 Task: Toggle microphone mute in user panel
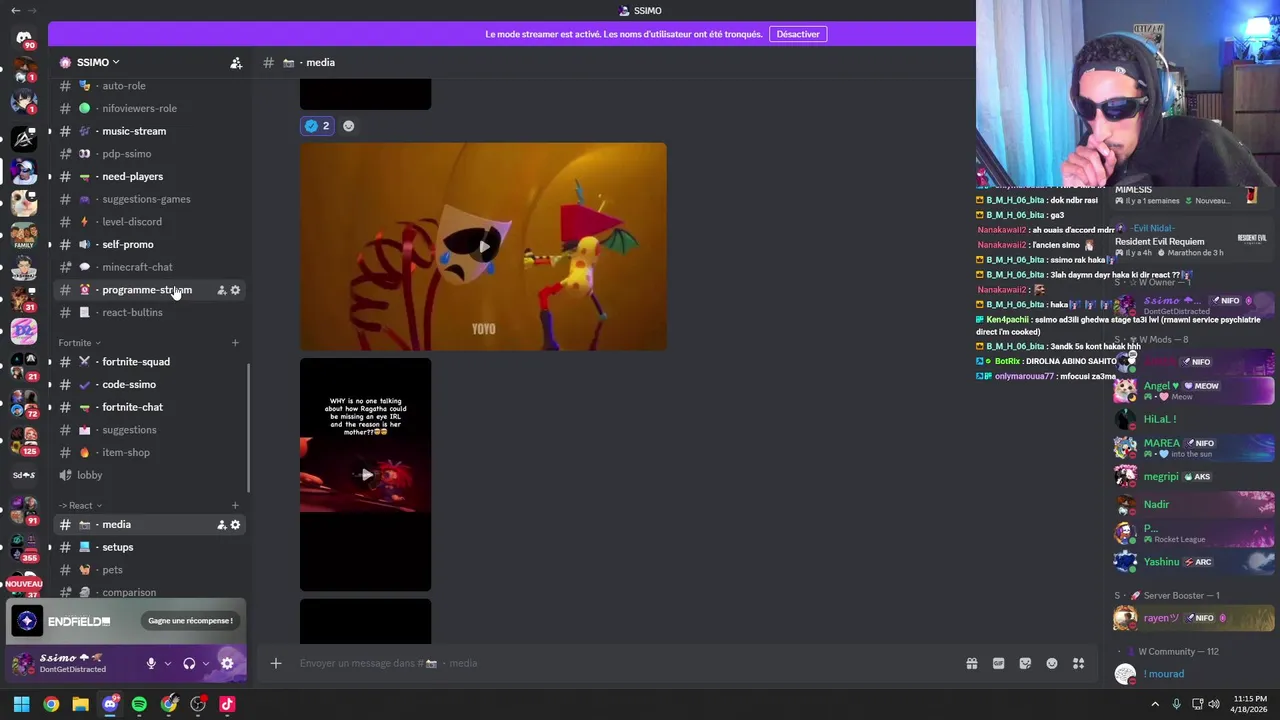151,663
